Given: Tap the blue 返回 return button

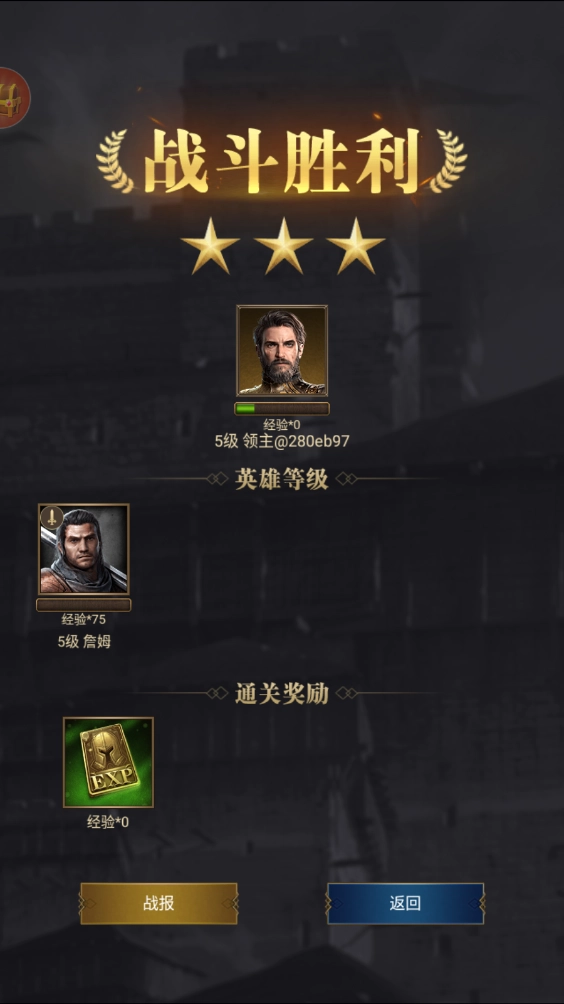Looking at the screenshot, I should [x=405, y=903].
